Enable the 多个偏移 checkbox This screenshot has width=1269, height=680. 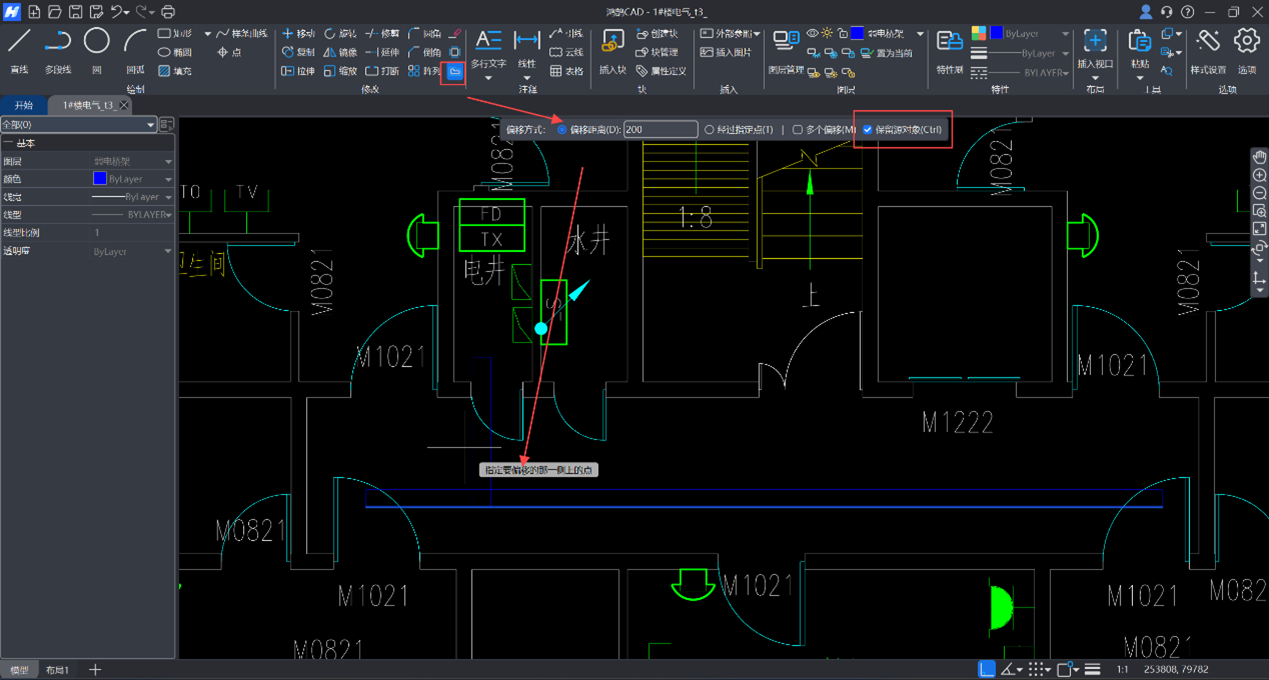click(797, 130)
